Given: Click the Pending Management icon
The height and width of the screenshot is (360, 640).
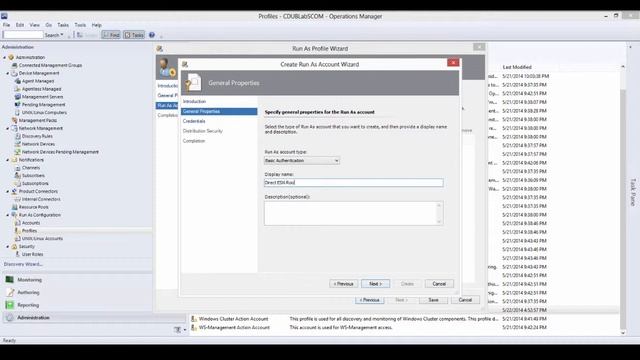Looking at the screenshot, I should [x=18, y=104].
